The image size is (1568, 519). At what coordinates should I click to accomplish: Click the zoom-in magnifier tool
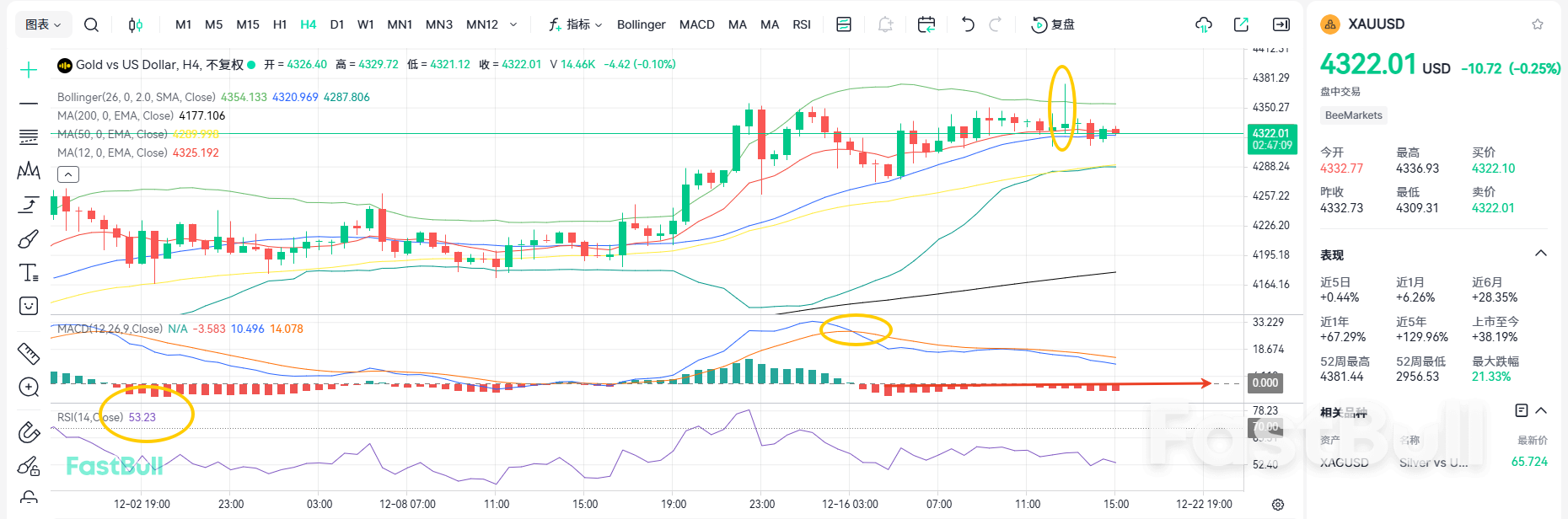pos(29,387)
